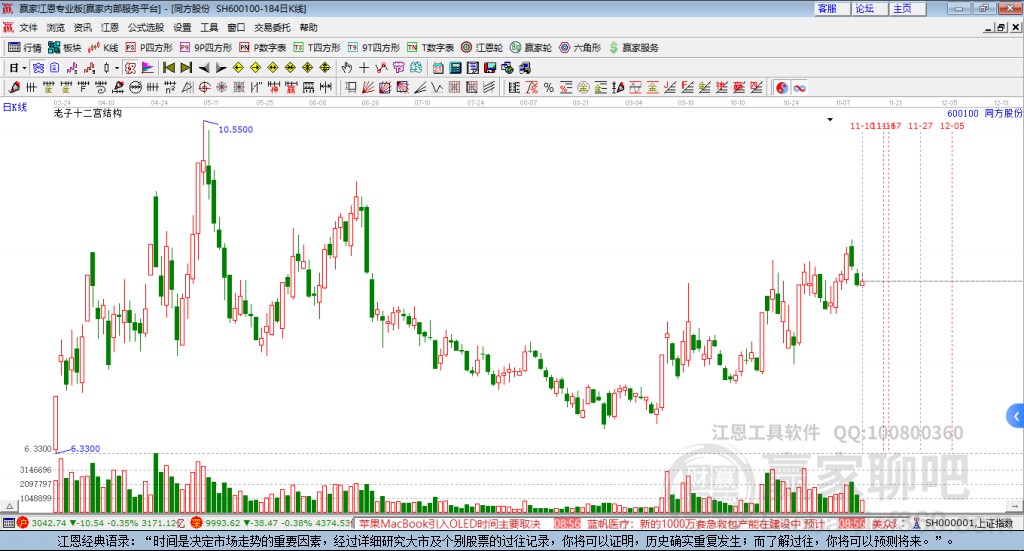Click the 主页 homepage button
This screenshot has width=1024, height=551.
click(908, 8)
